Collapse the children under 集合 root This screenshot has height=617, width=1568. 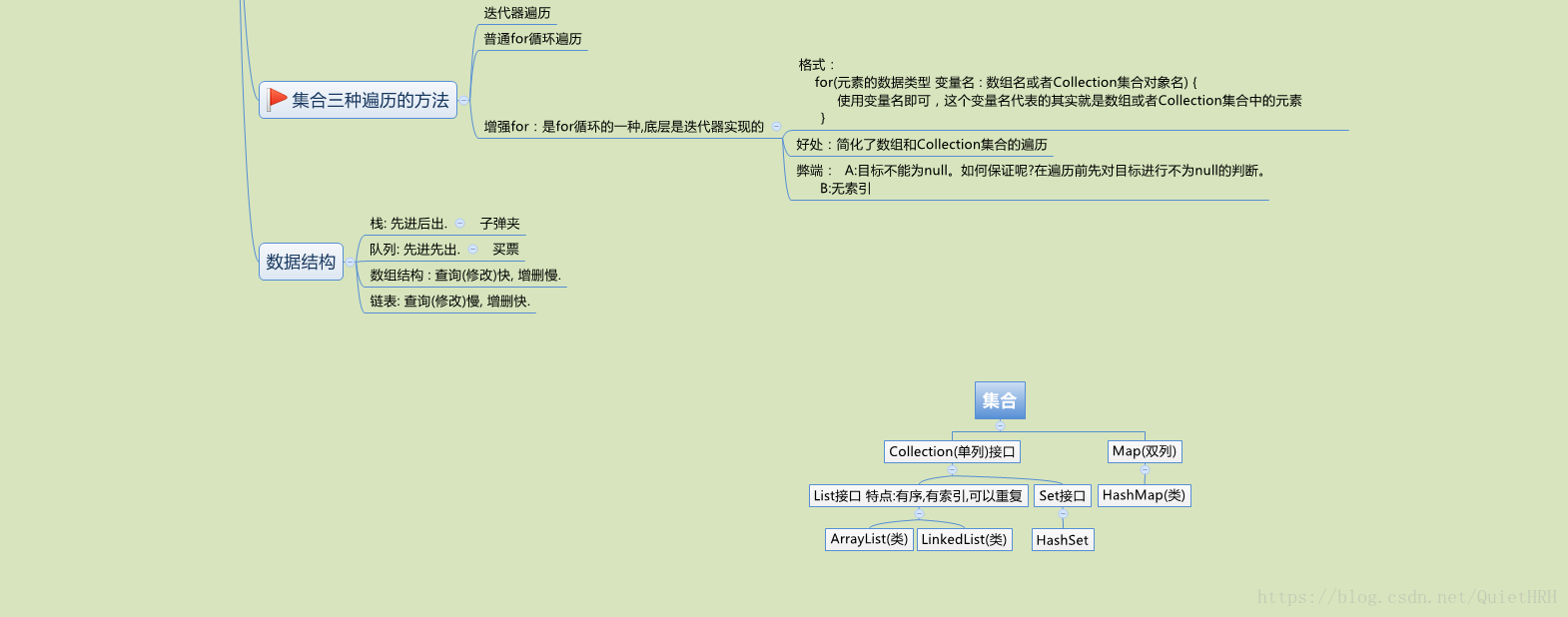(1000, 425)
